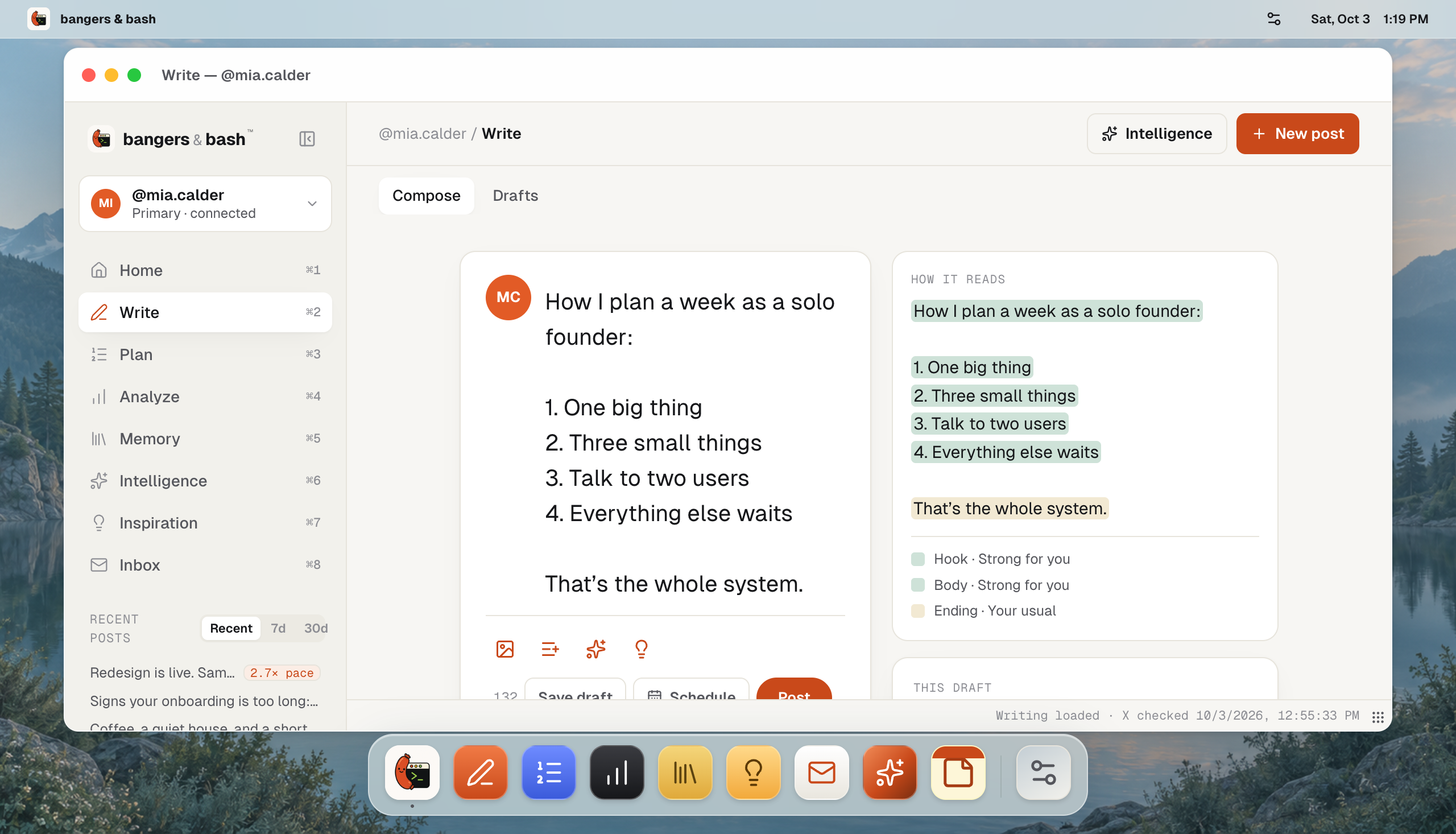Open bangers & bash app in dock

pos(412,772)
